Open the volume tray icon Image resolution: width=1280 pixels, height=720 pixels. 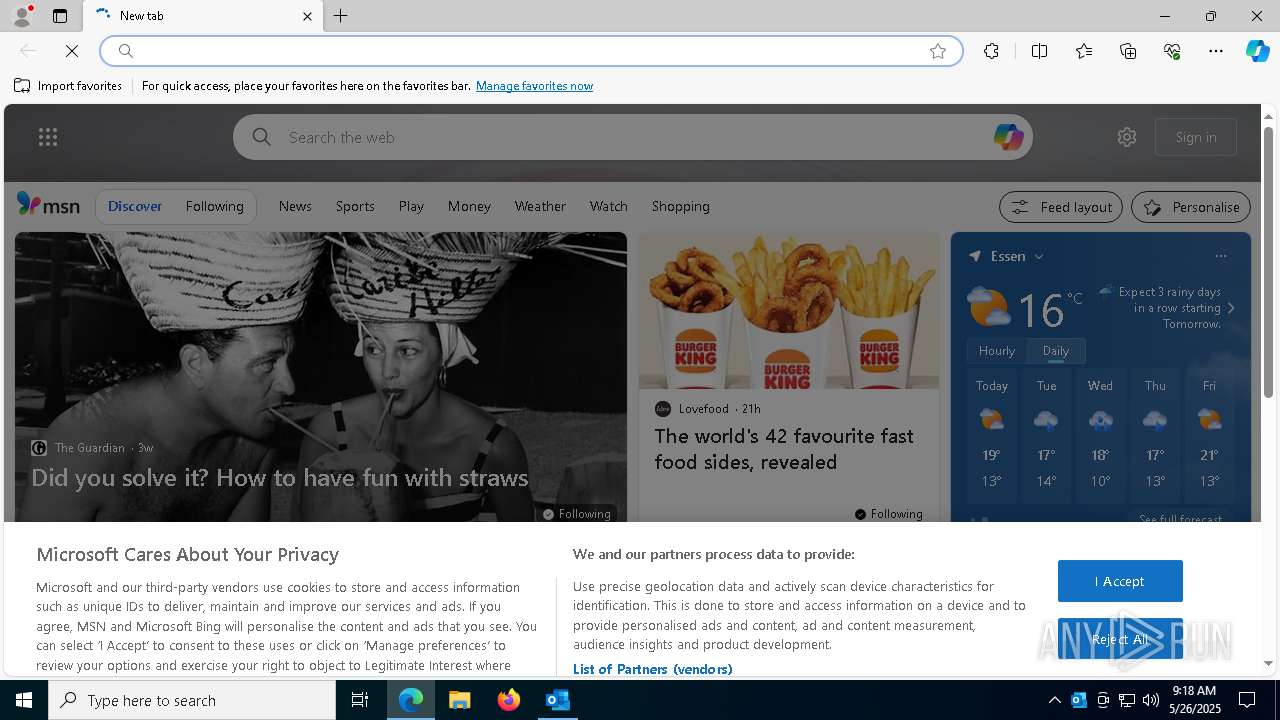pyautogui.click(x=1150, y=700)
